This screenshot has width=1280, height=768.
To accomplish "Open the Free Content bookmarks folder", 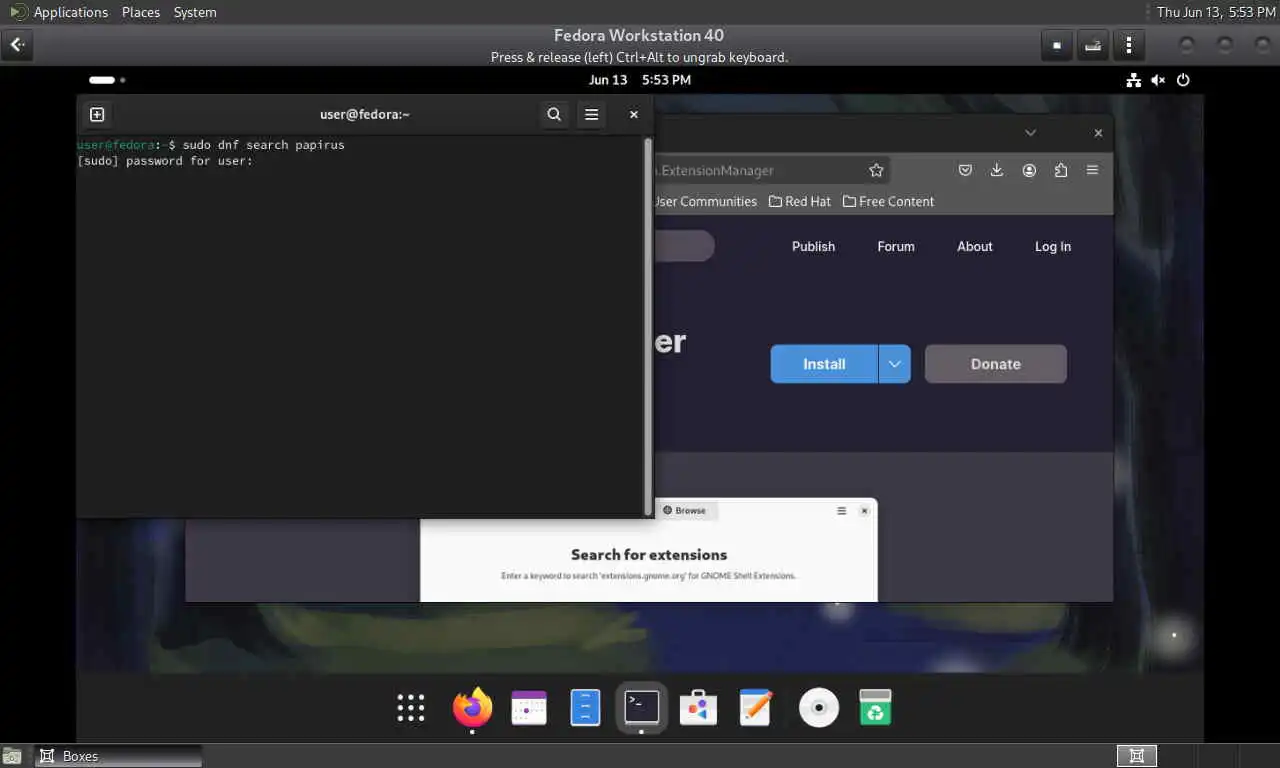I will (888, 201).
